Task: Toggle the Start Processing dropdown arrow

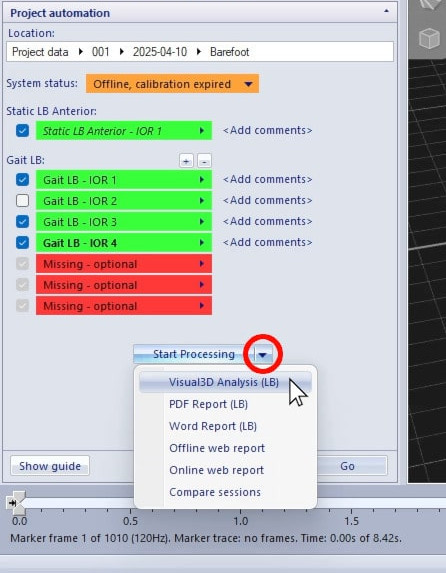Action: tap(262, 354)
